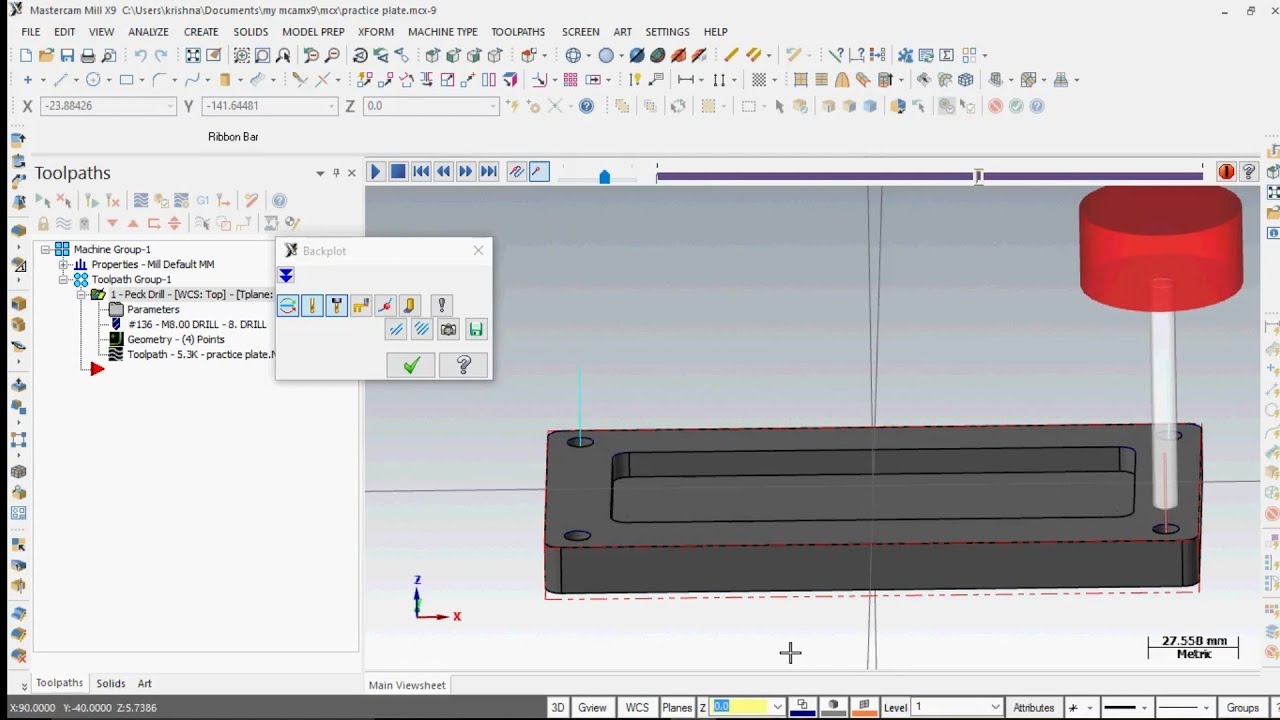
Task: Close the Backplot dialog
Action: click(x=478, y=250)
